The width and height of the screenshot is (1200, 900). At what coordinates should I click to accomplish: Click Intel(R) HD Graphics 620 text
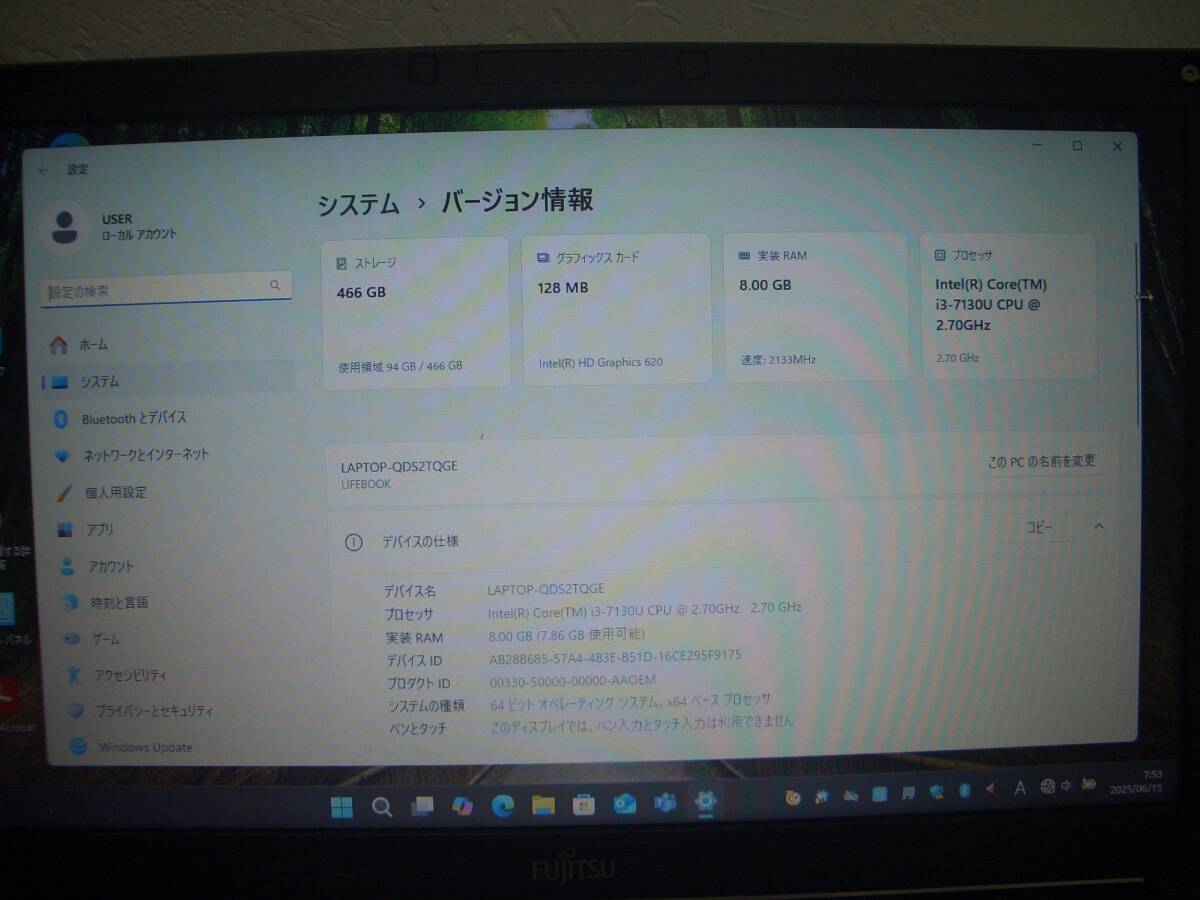coord(601,362)
